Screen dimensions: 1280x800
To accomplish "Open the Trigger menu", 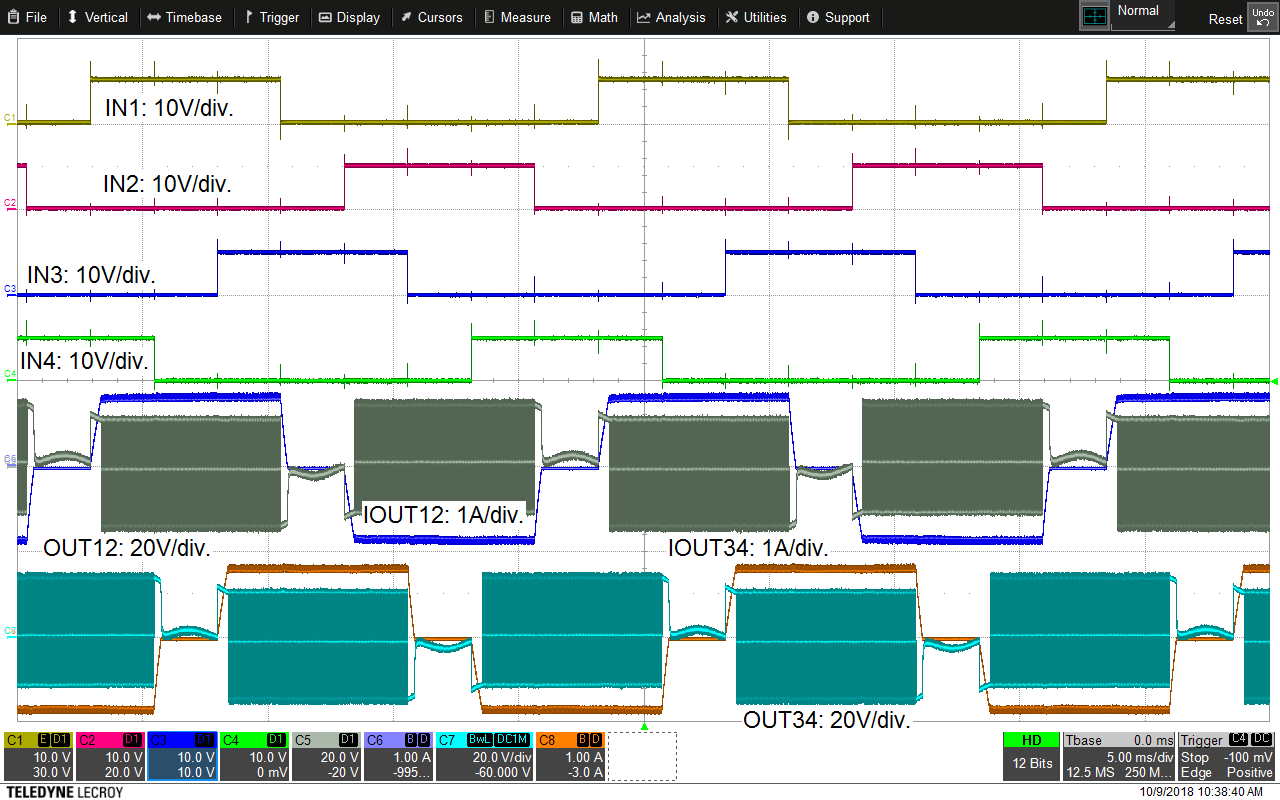I will click(x=271, y=17).
